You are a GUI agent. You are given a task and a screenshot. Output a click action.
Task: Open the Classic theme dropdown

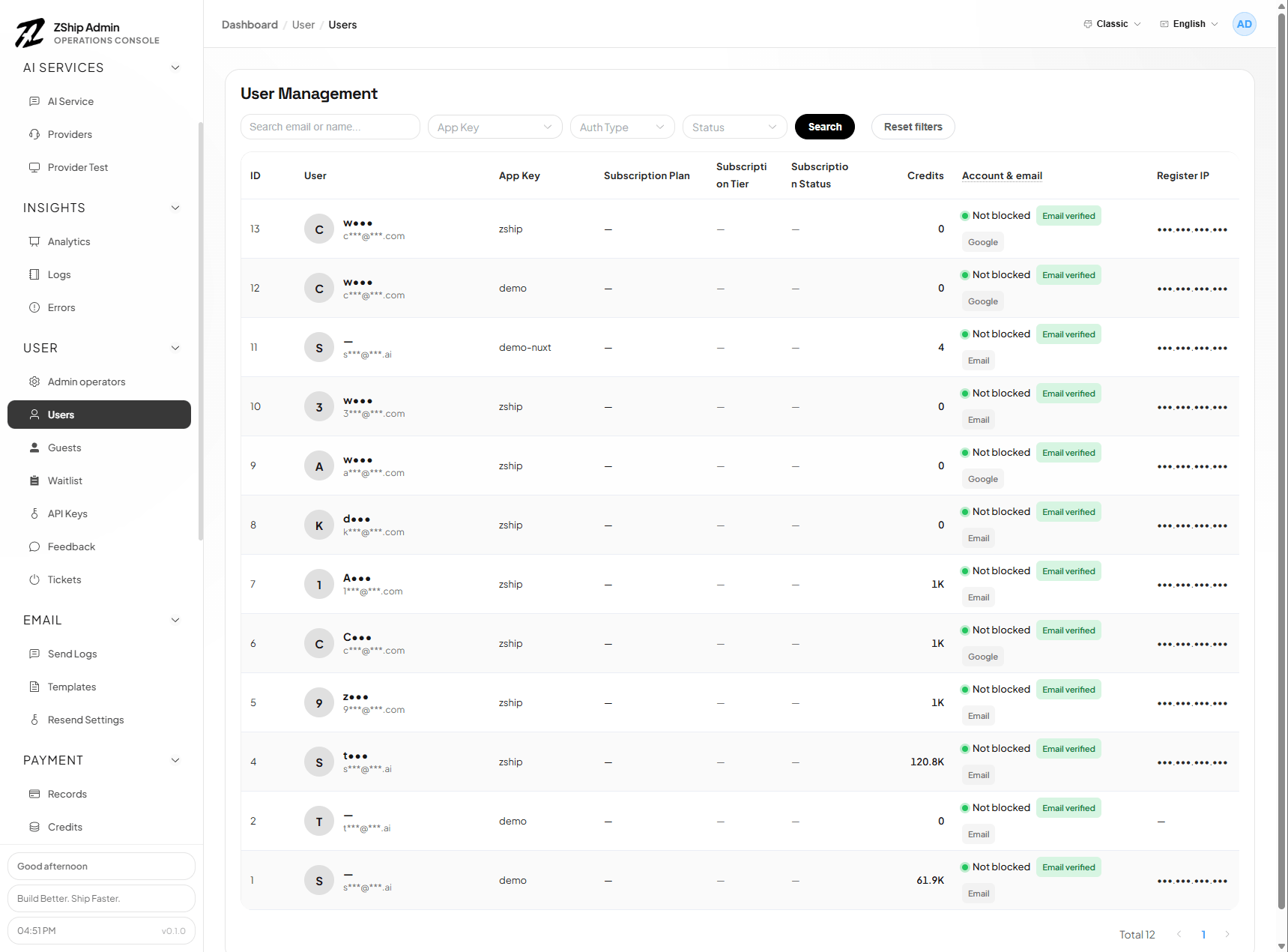1113,24
